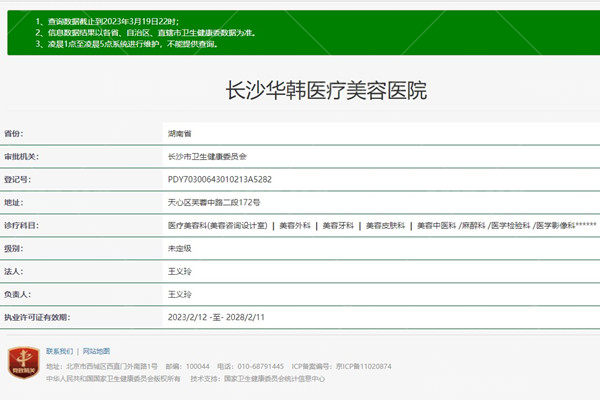This screenshot has width=600, height=400.
Task: Click 医疗美容科(美容咨询设计室) in departments
Action: [217, 225]
